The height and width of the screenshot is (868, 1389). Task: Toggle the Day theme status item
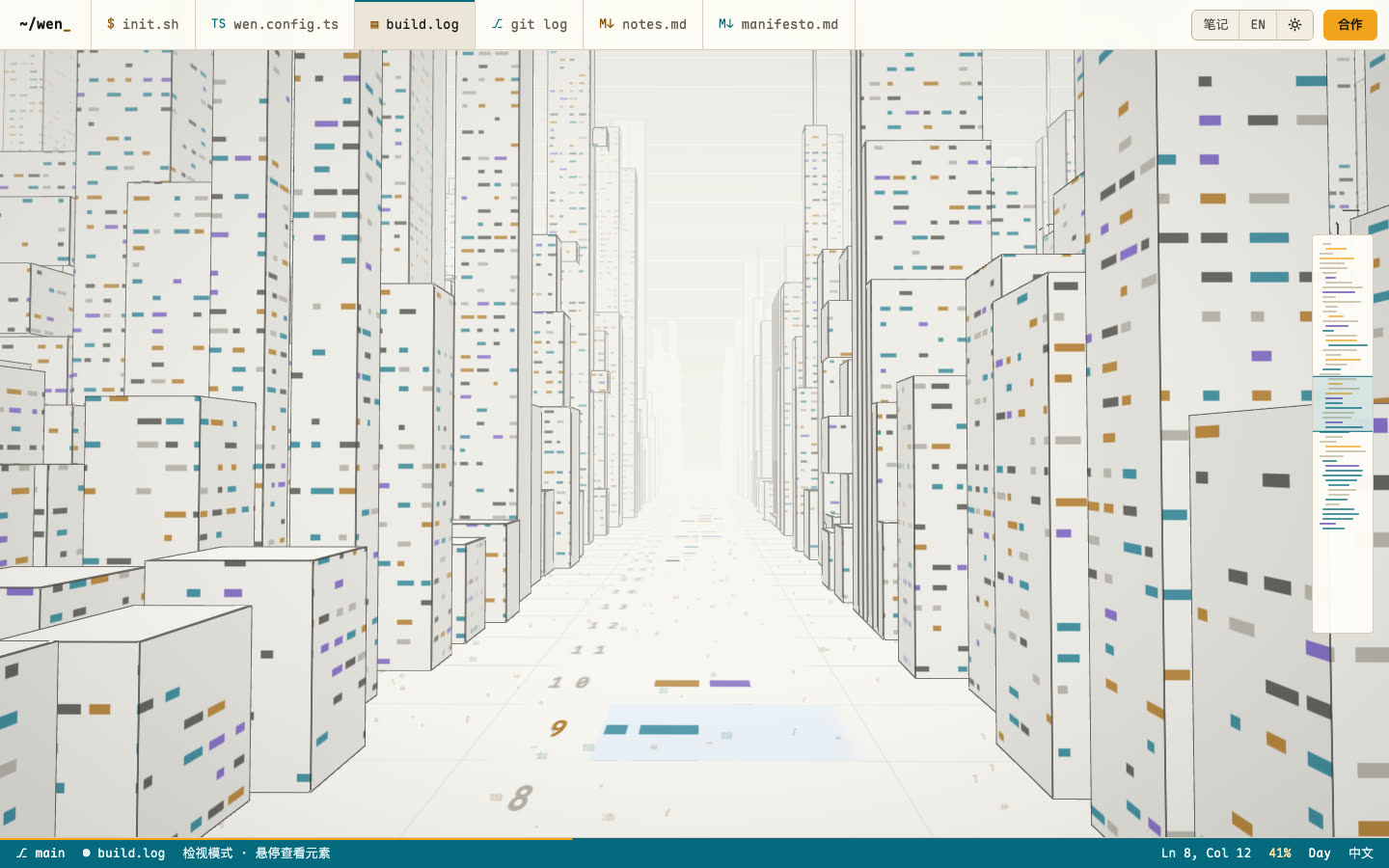[x=1320, y=854]
